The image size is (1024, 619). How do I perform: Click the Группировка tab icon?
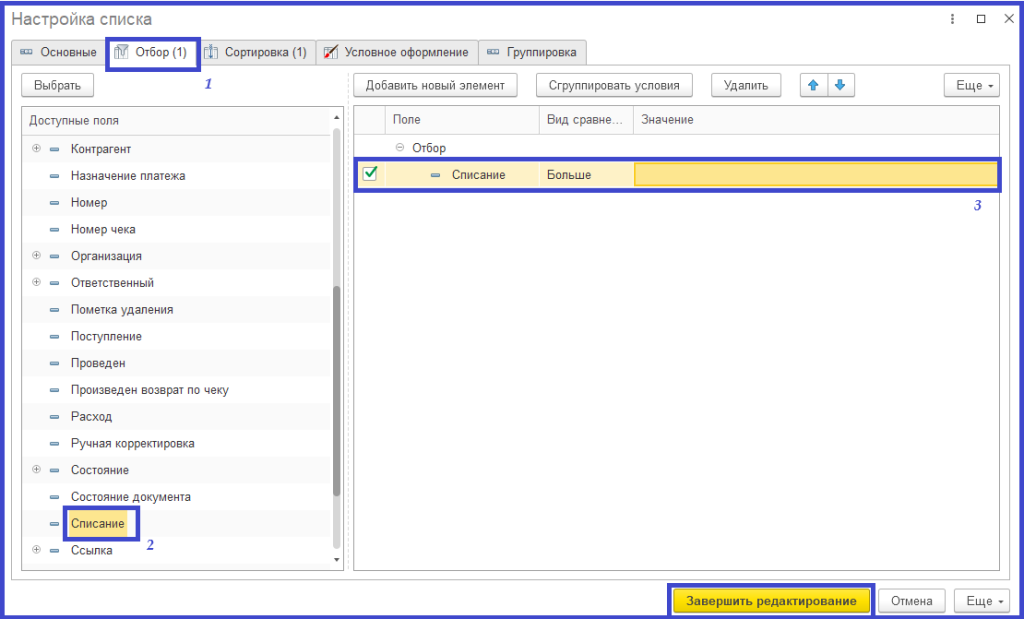tap(492, 52)
